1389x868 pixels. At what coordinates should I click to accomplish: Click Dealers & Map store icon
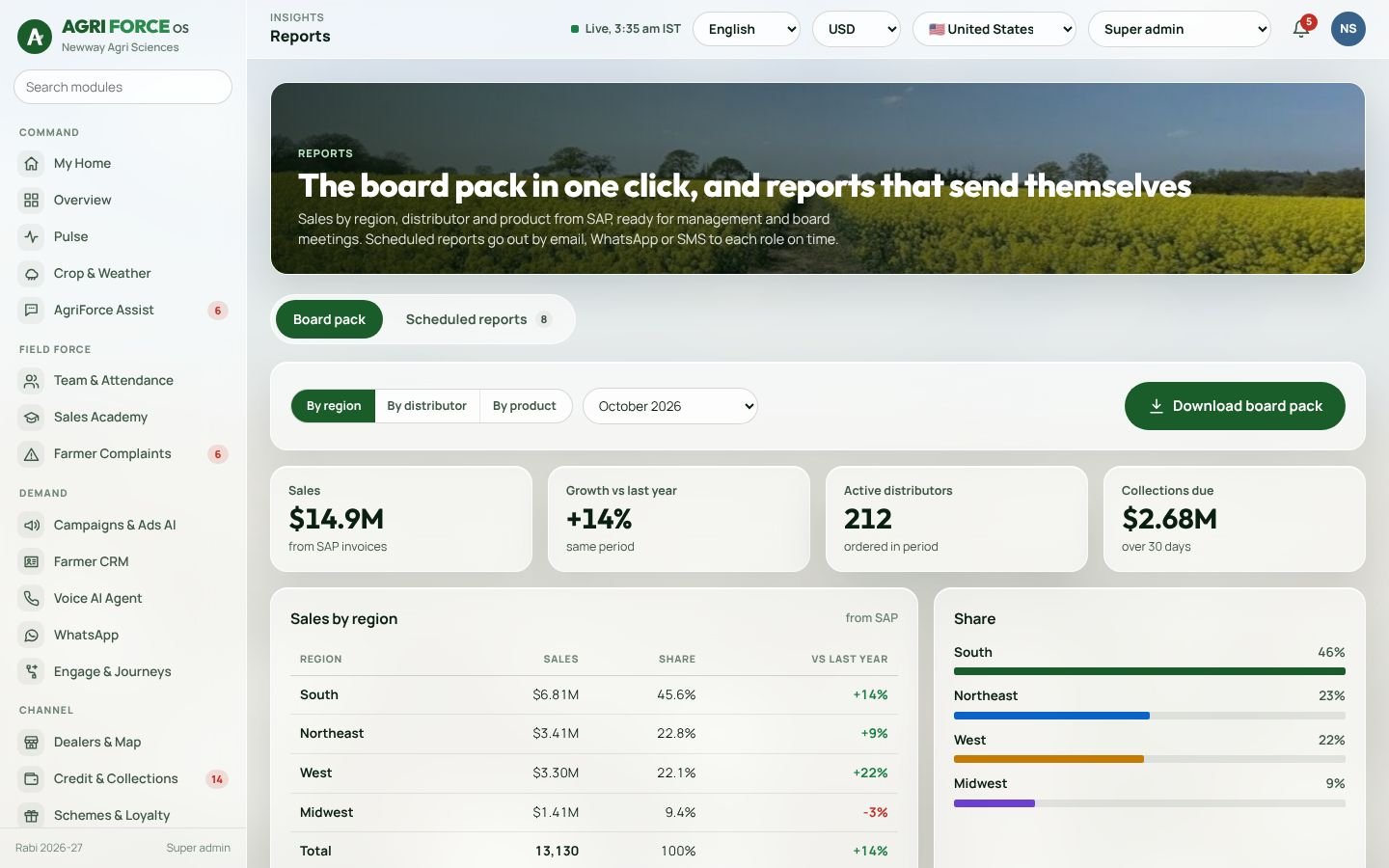32,743
